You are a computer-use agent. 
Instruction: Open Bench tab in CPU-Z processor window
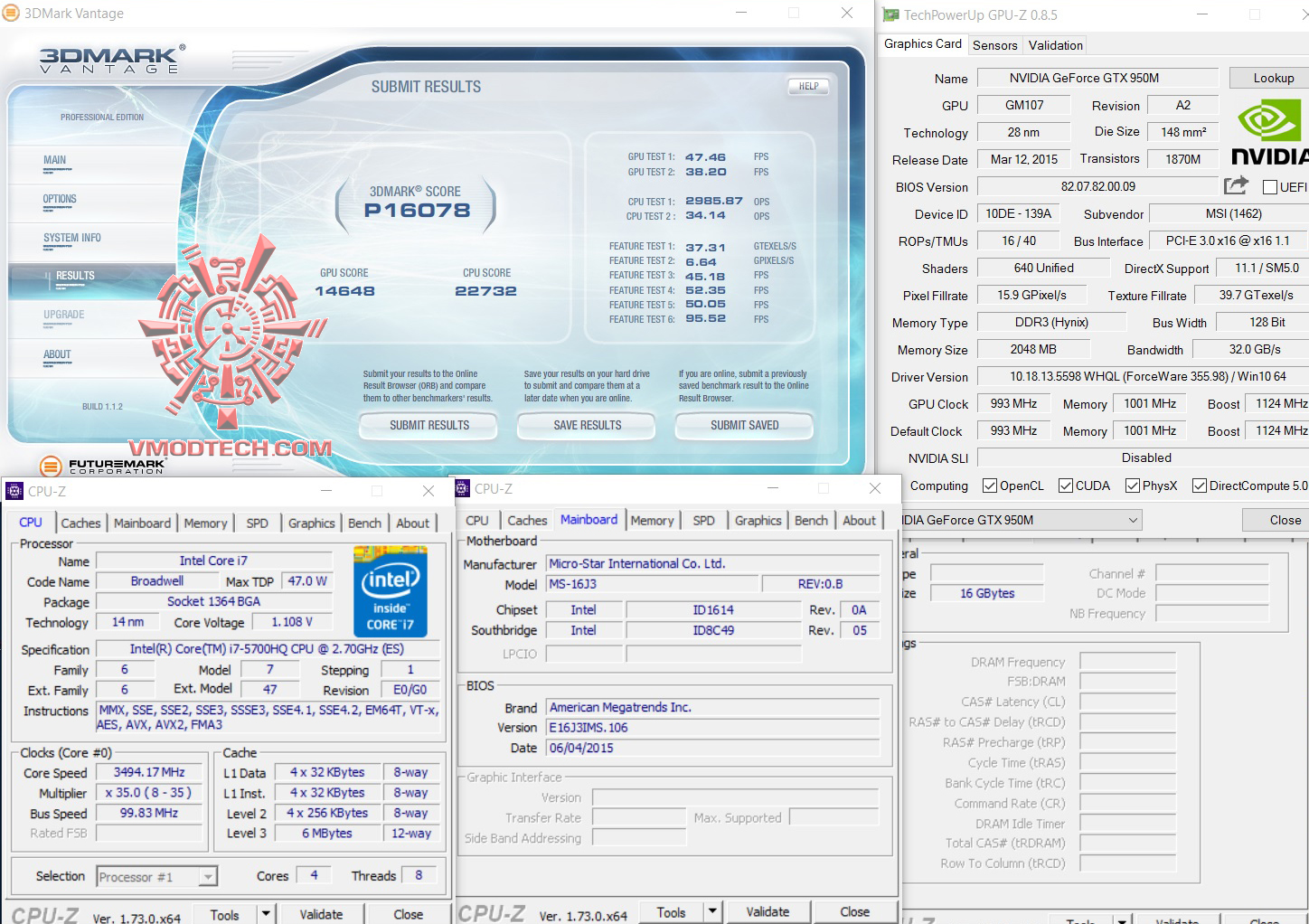coord(364,523)
